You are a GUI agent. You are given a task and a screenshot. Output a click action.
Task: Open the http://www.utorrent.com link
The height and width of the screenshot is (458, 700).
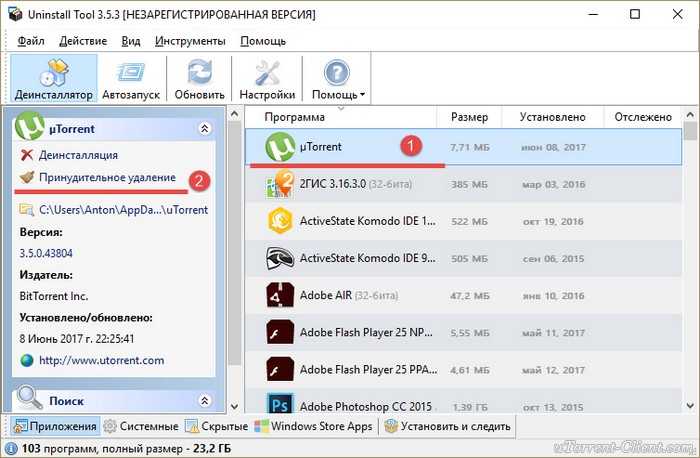tap(101, 360)
